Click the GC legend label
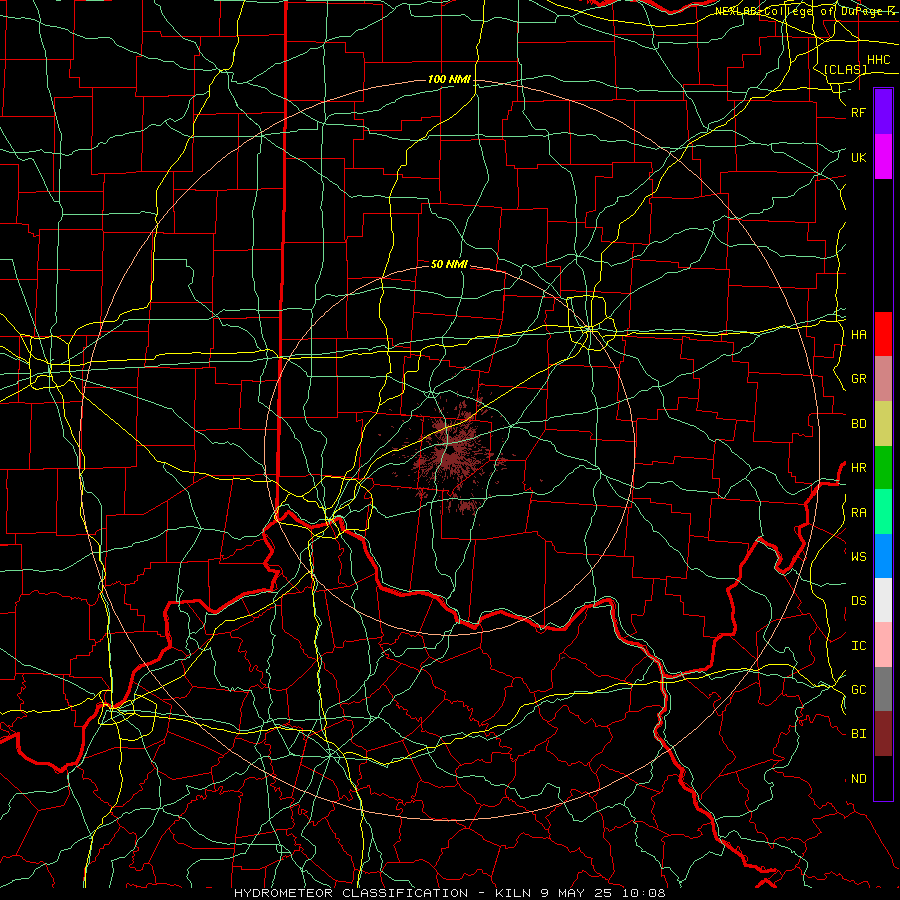The width and height of the screenshot is (900, 900). (858, 690)
